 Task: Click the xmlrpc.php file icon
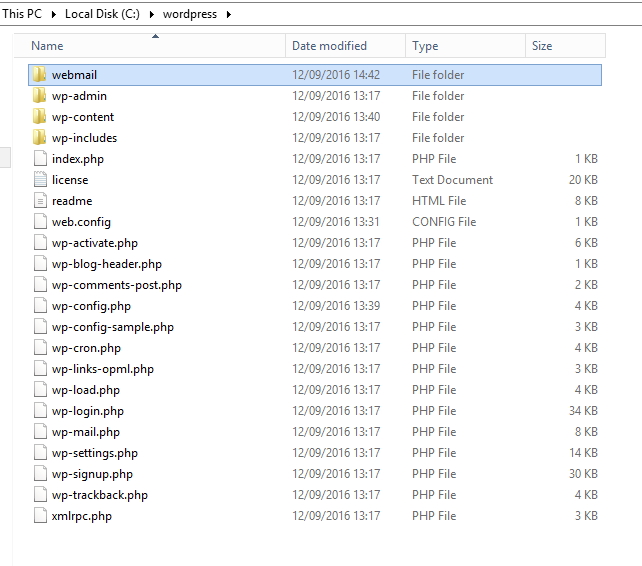[40, 516]
